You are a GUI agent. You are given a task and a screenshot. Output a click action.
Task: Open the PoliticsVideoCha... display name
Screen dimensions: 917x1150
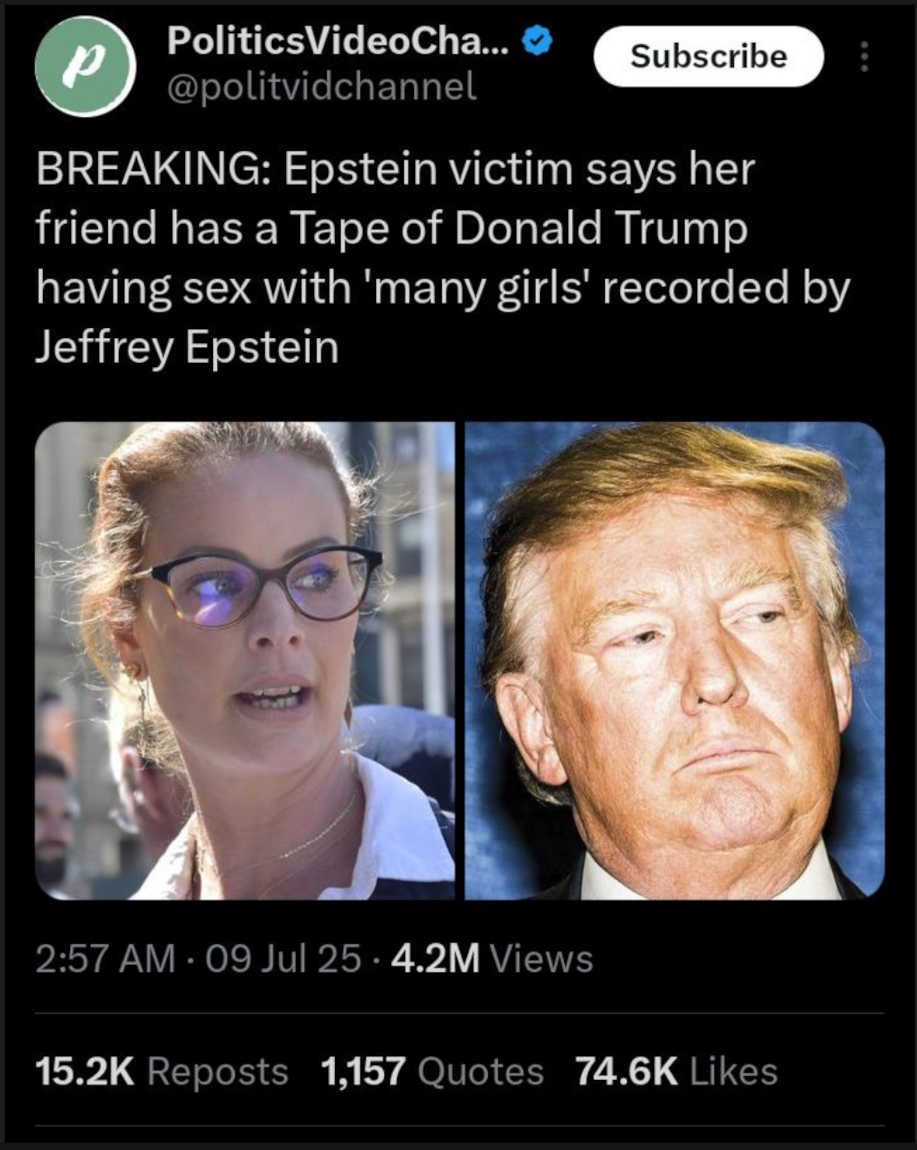(337, 40)
